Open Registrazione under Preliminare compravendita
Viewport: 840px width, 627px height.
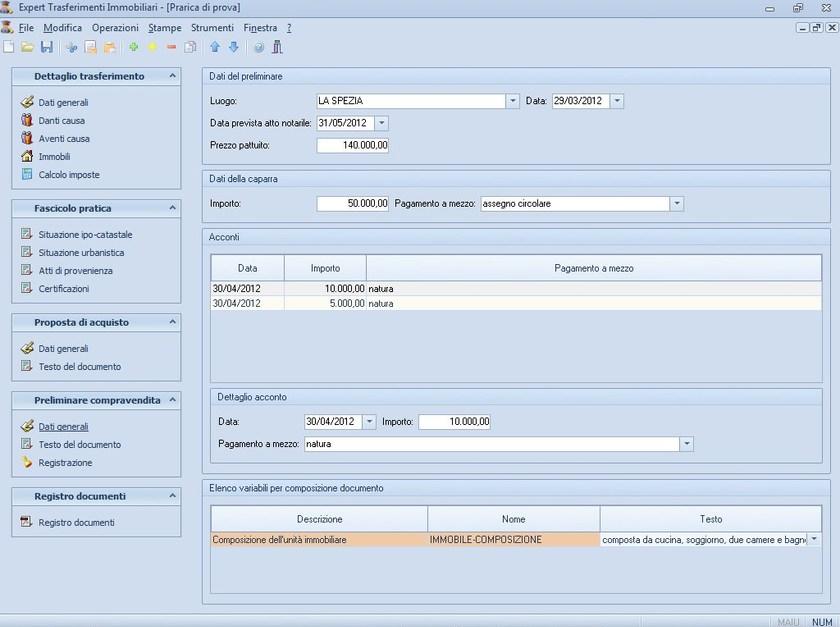(x=65, y=463)
